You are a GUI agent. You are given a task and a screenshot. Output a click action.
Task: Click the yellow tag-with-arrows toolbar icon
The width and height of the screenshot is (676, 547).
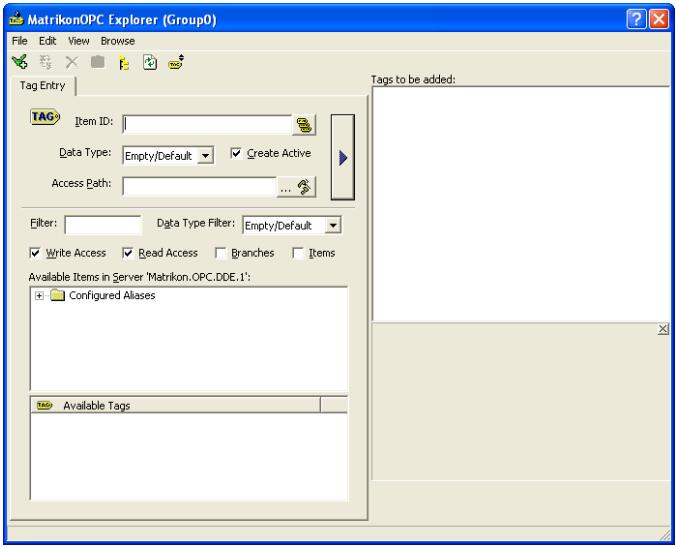(x=176, y=63)
